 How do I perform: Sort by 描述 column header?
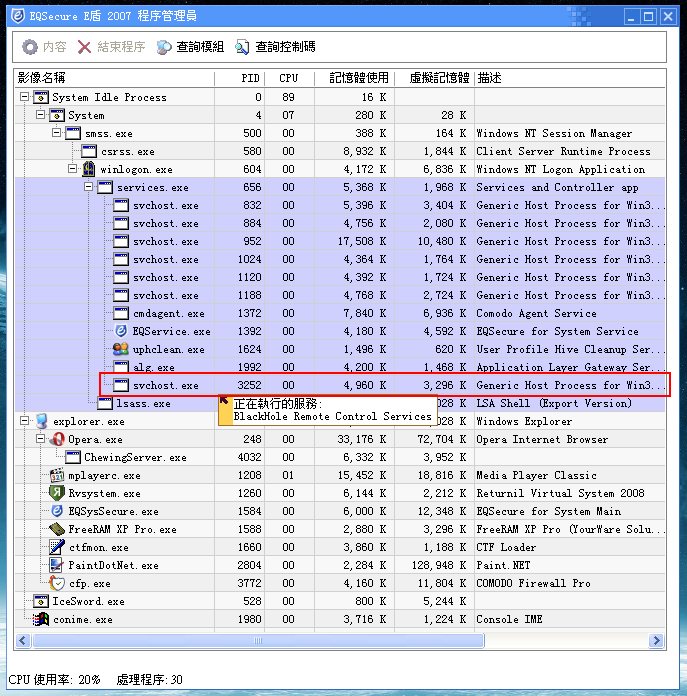570,78
